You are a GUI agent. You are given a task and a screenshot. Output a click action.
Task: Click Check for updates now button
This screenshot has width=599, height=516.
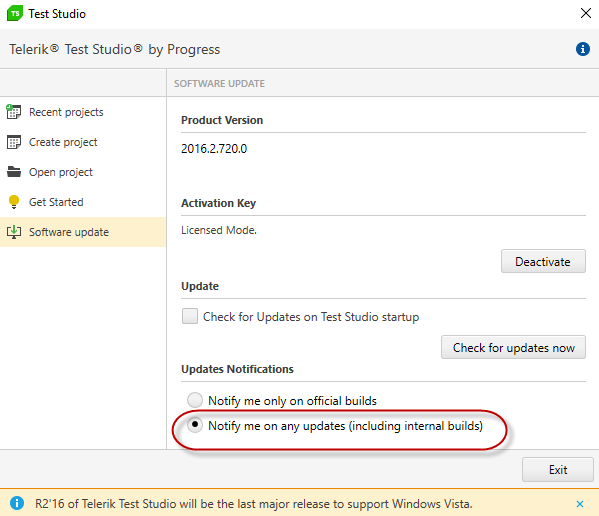click(513, 347)
